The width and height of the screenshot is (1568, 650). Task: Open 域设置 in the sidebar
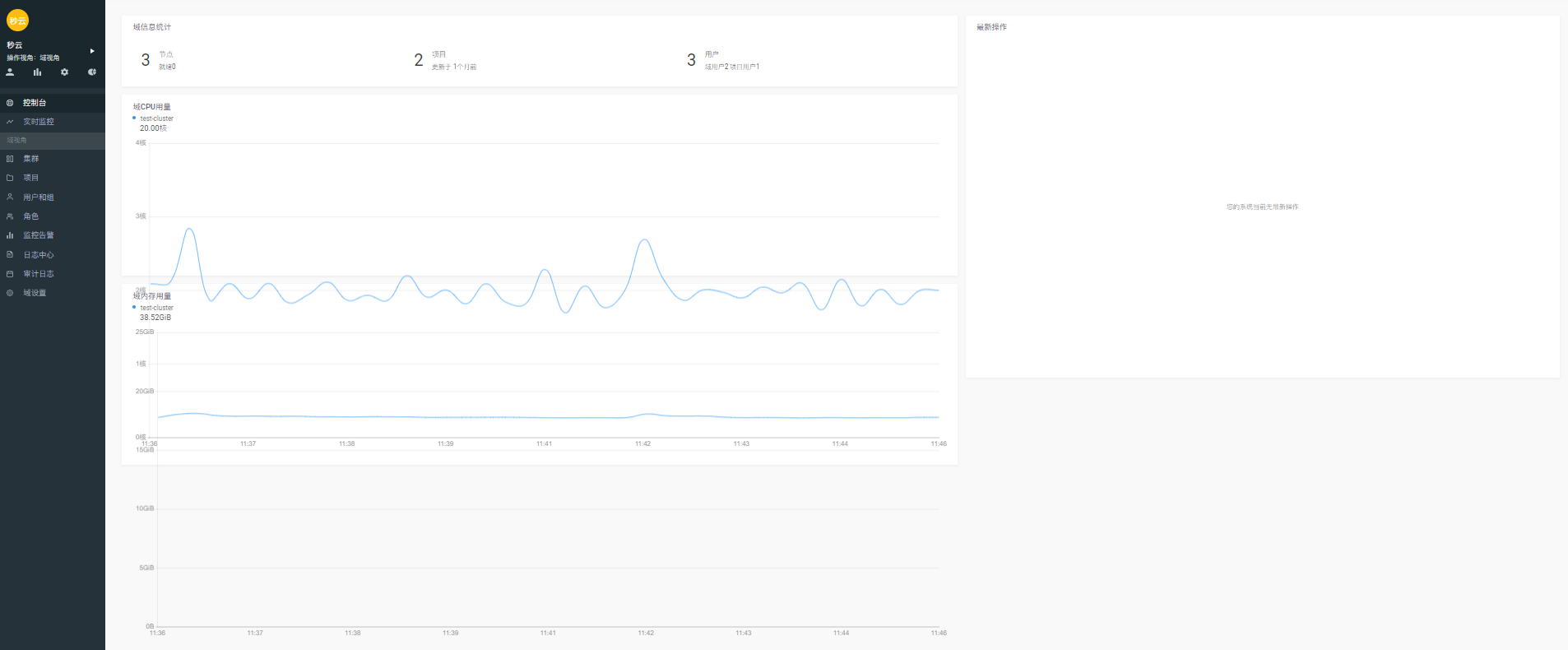click(35, 293)
